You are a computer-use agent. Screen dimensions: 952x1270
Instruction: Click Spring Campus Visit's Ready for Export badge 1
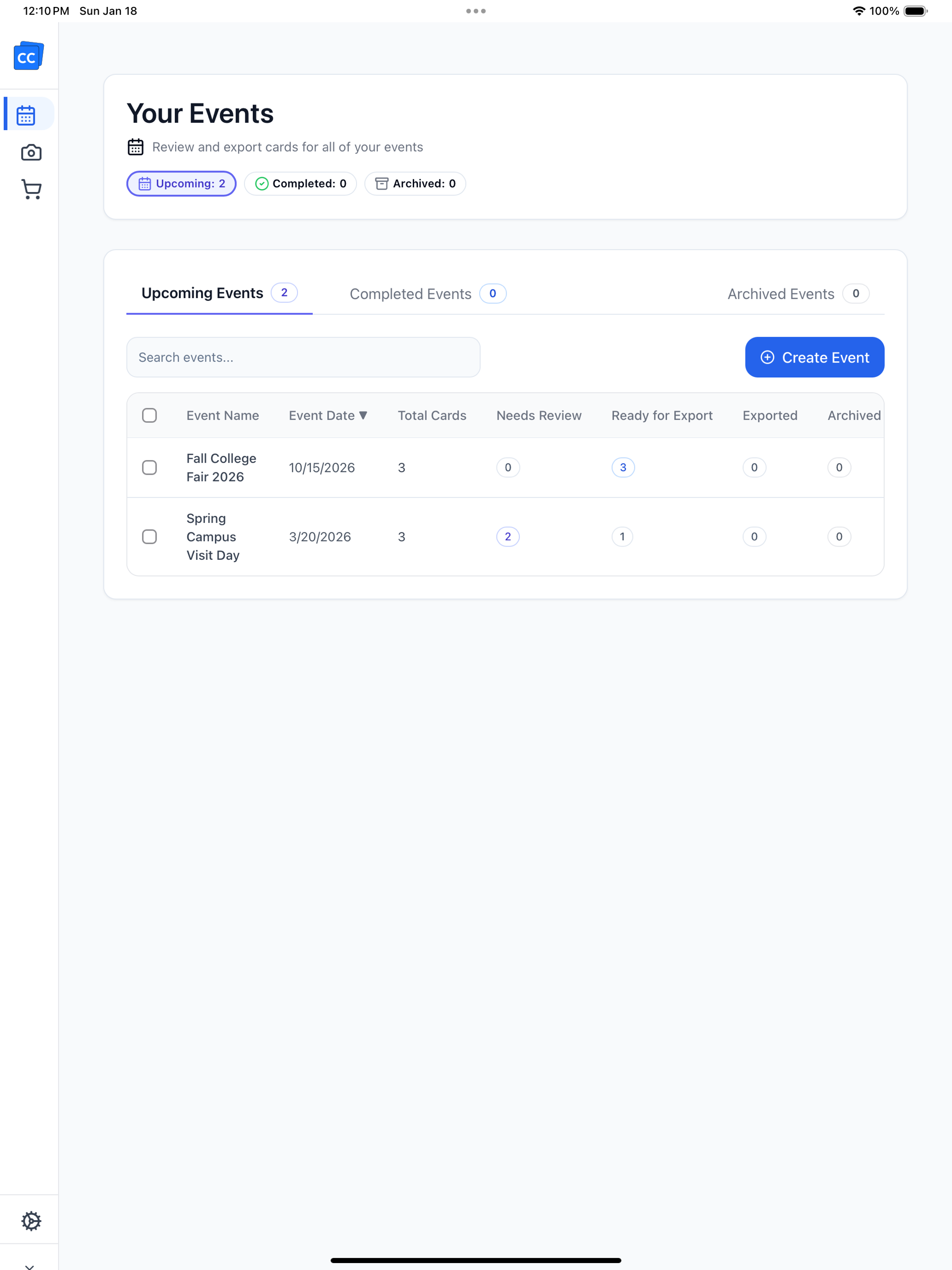[x=622, y=537]
